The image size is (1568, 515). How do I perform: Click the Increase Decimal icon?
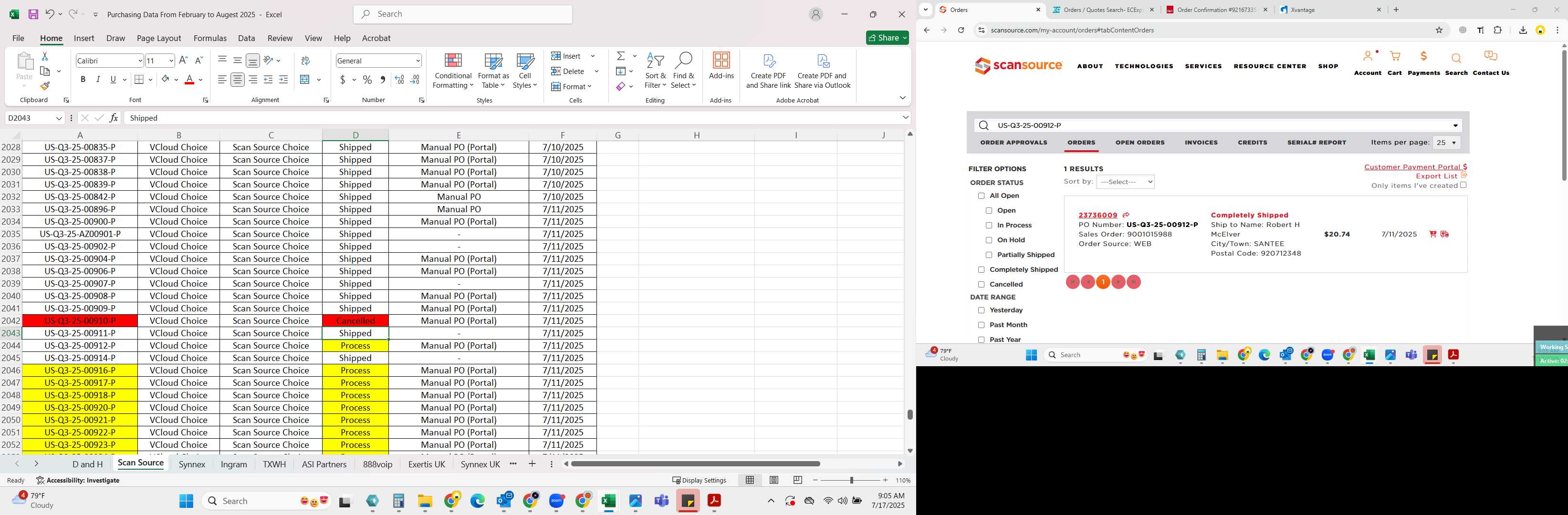399,80
